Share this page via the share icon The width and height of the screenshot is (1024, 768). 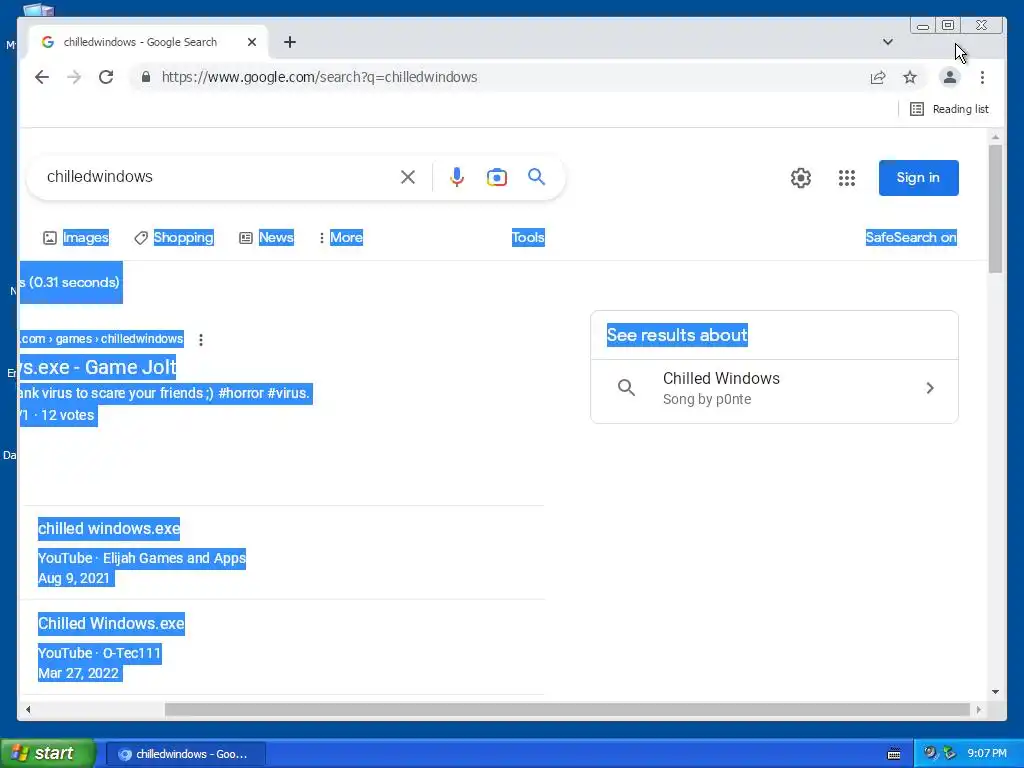878,78
